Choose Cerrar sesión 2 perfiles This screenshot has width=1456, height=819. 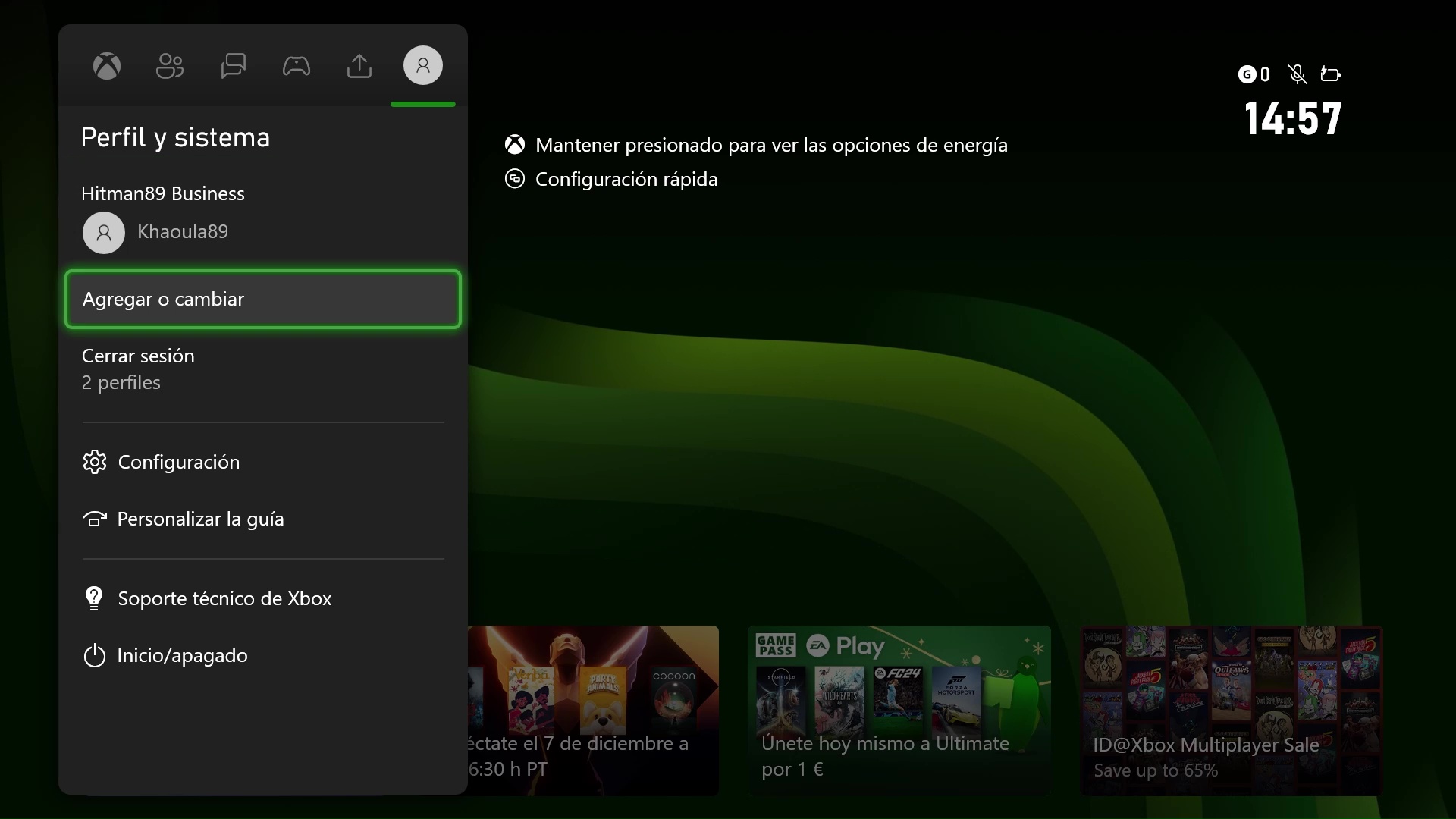click(263, 369)
